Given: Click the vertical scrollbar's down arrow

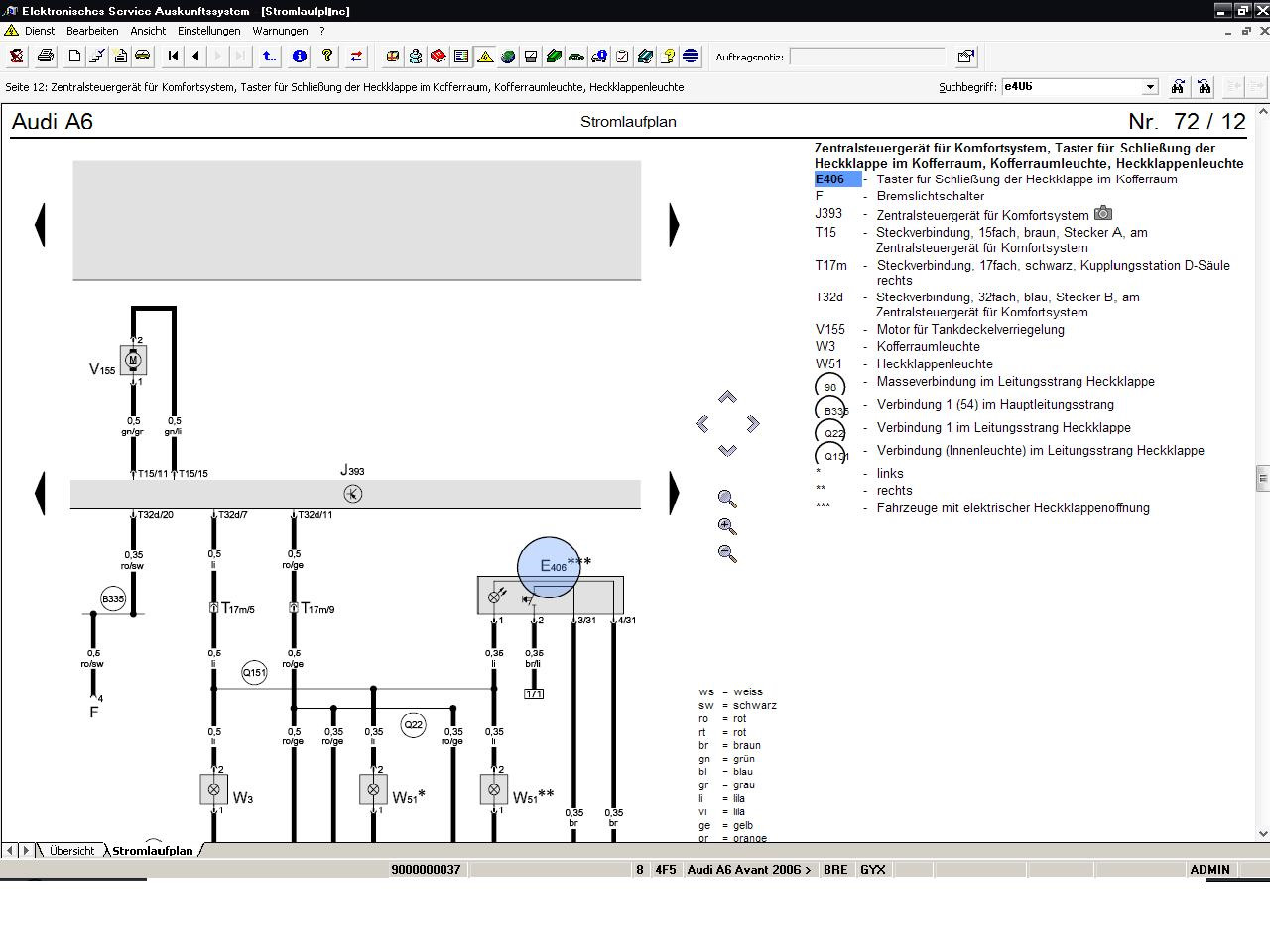Looking at the screenshot, I should click(x=1263, y=834).
